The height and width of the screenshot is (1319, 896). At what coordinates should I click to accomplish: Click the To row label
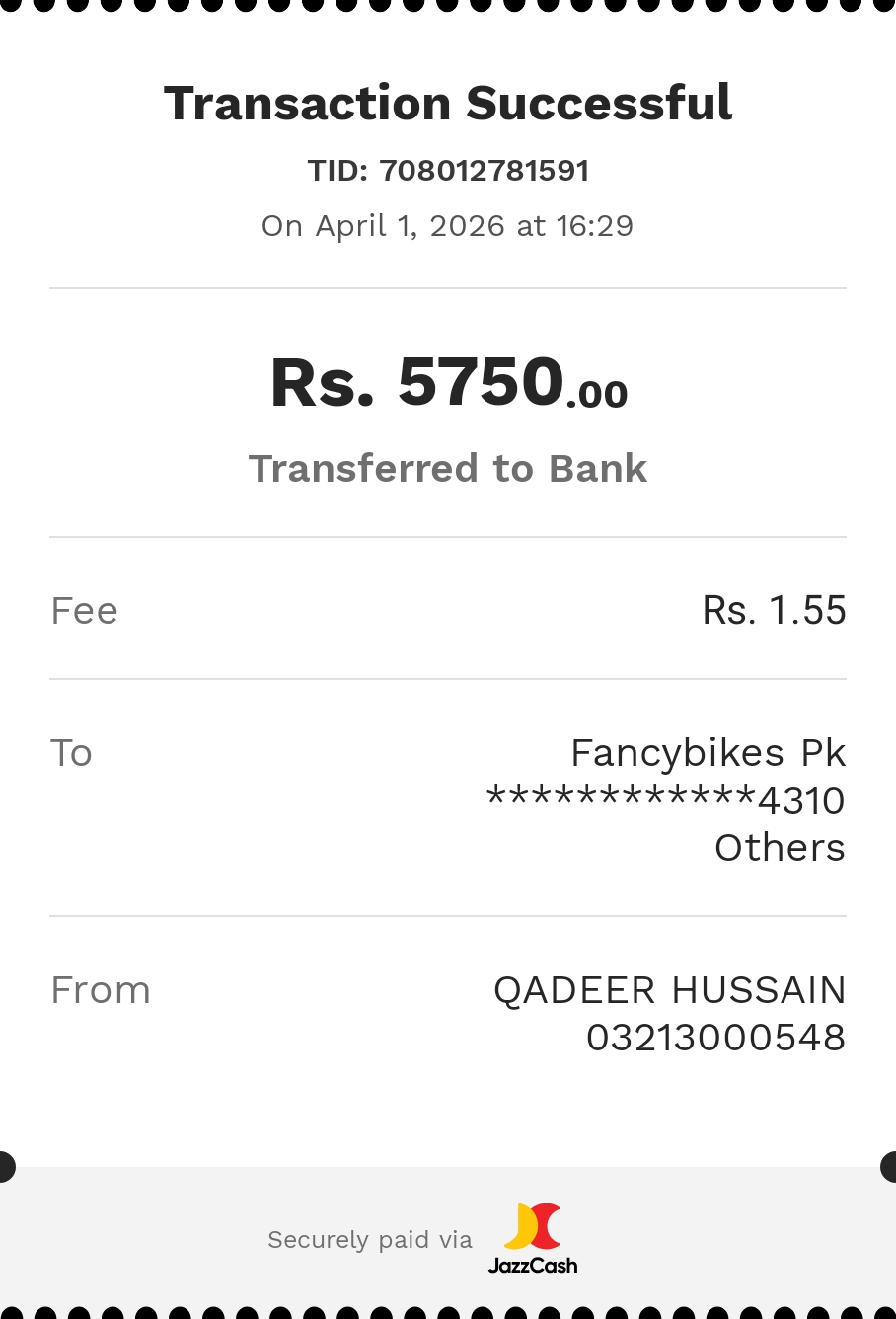click(x=71, y=753)
